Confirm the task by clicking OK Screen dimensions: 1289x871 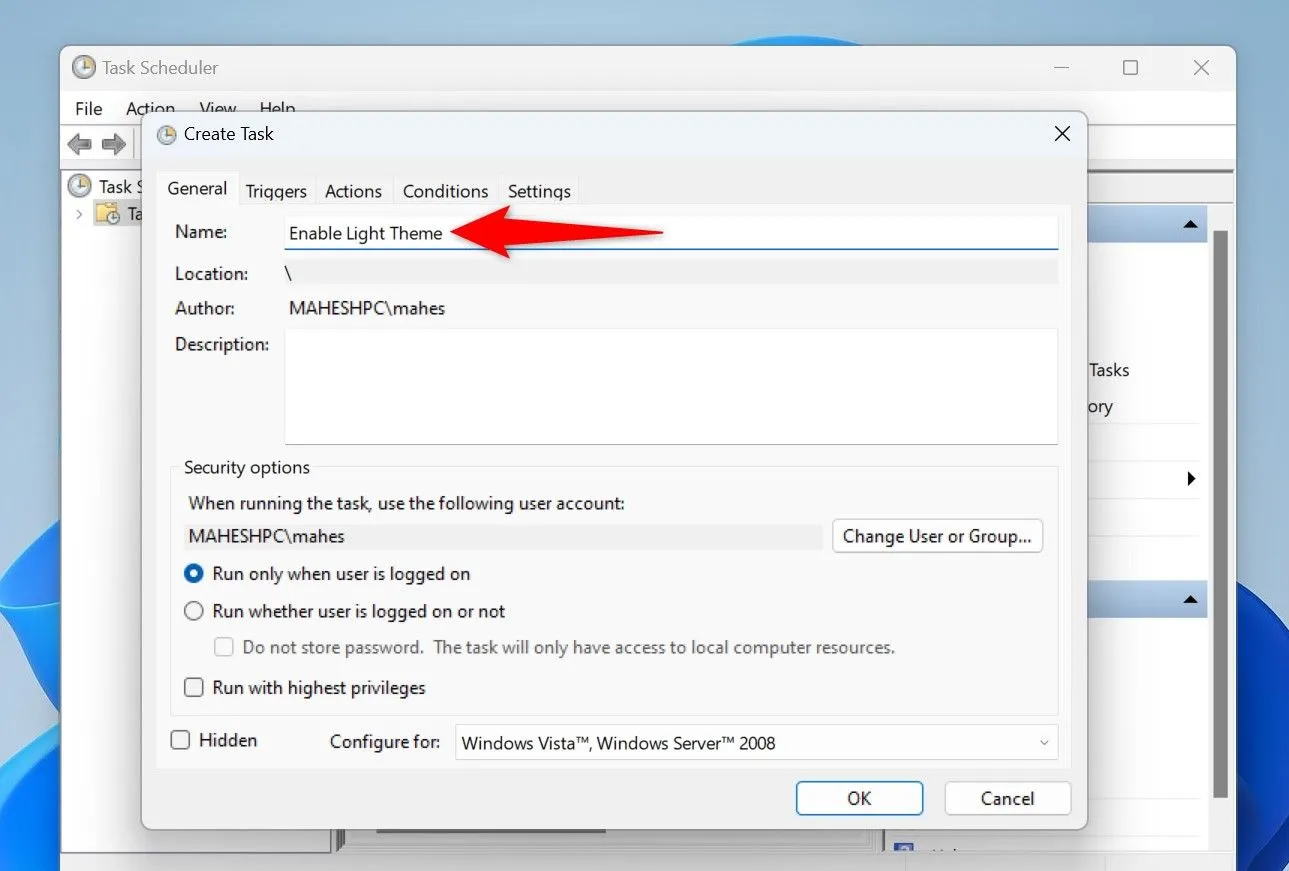click(x=858, y=798)
